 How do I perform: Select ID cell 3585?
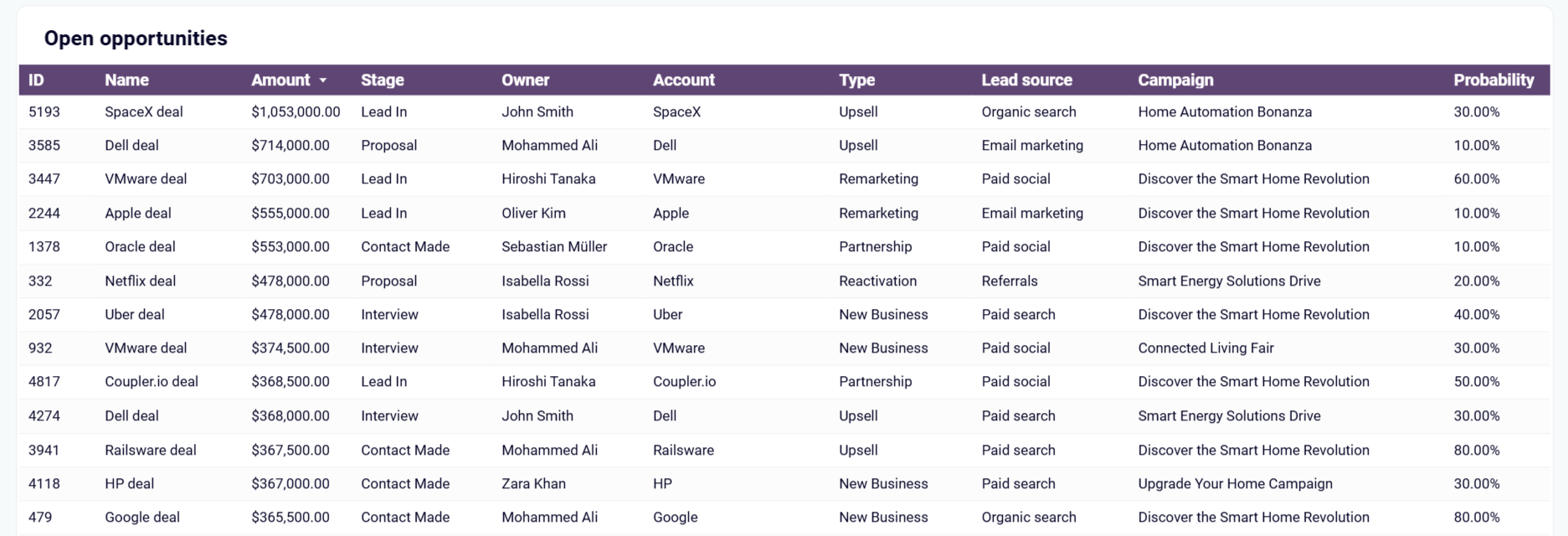(x=44, y=146)
